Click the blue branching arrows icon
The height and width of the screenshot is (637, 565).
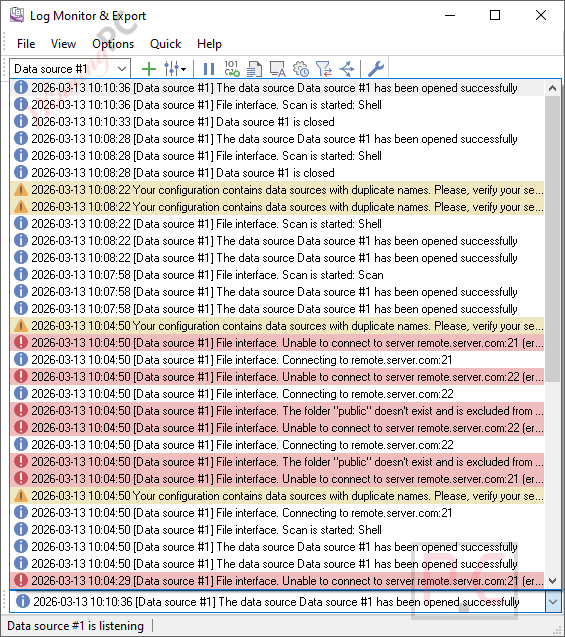point(347,69)
